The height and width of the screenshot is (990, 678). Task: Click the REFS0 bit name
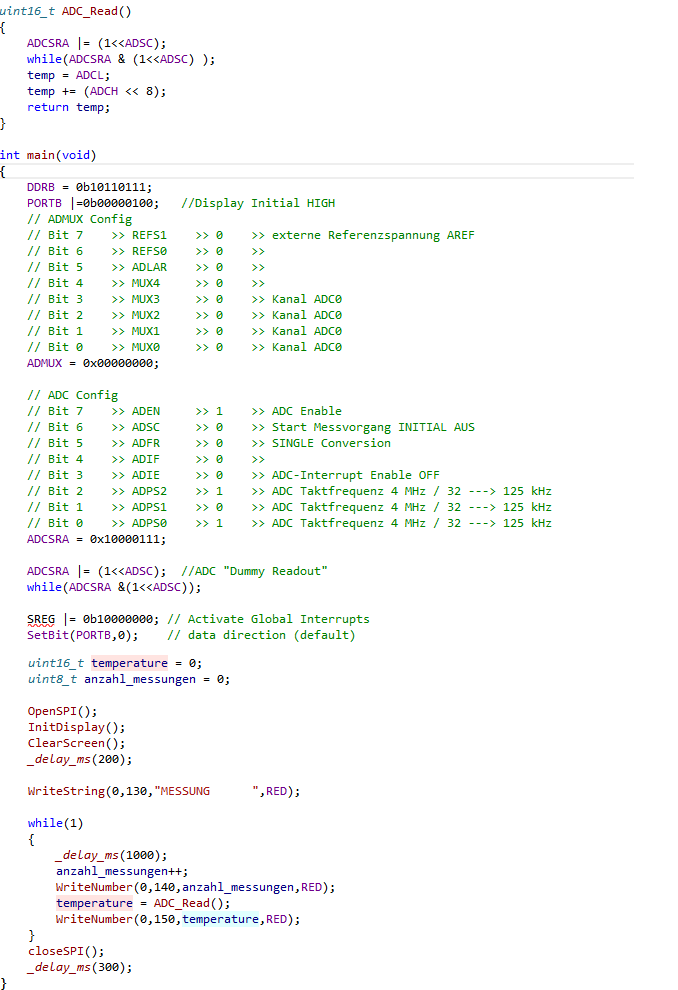(x=150, y=251)
